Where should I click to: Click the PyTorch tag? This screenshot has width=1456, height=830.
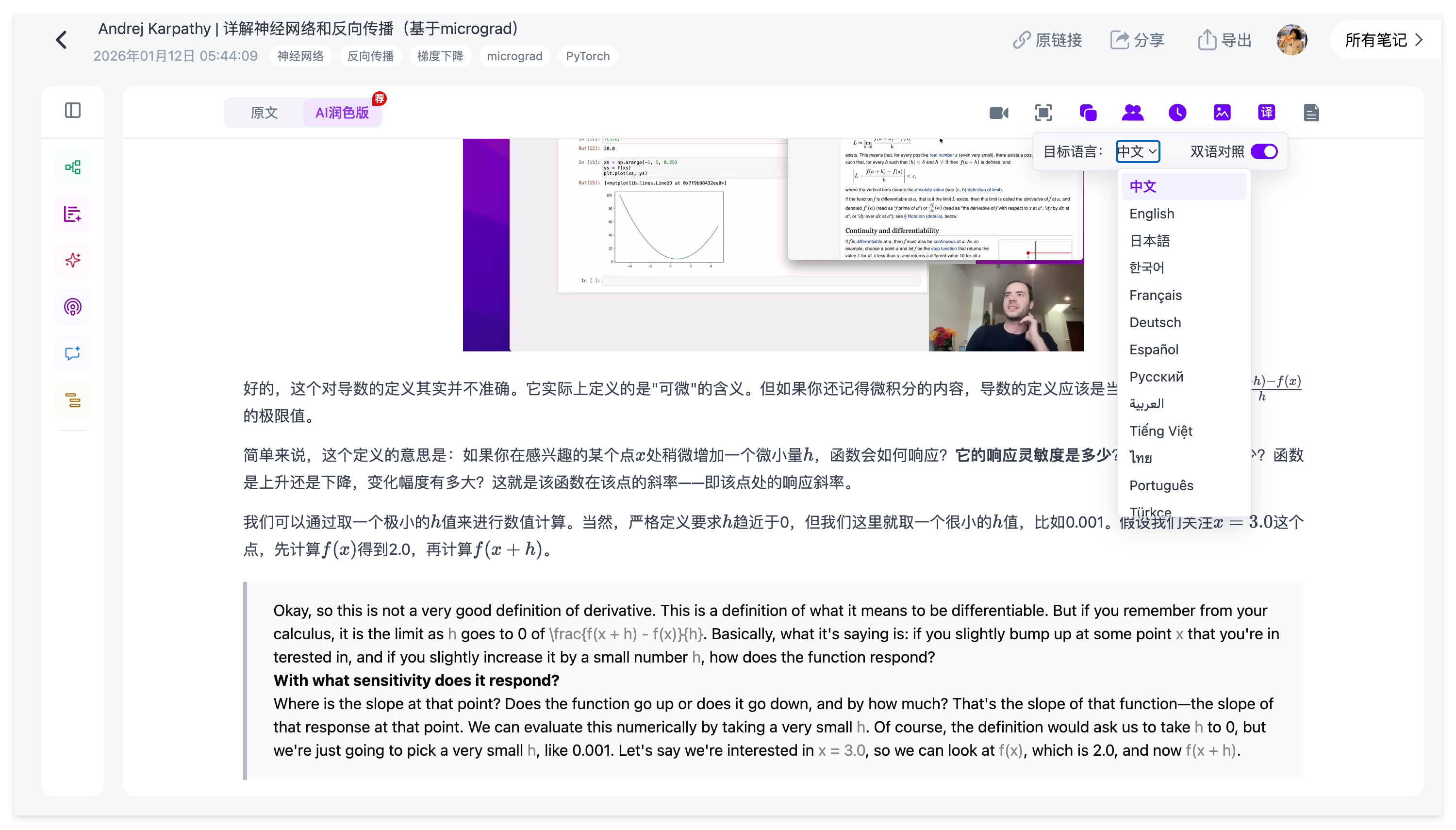point(588,56)
